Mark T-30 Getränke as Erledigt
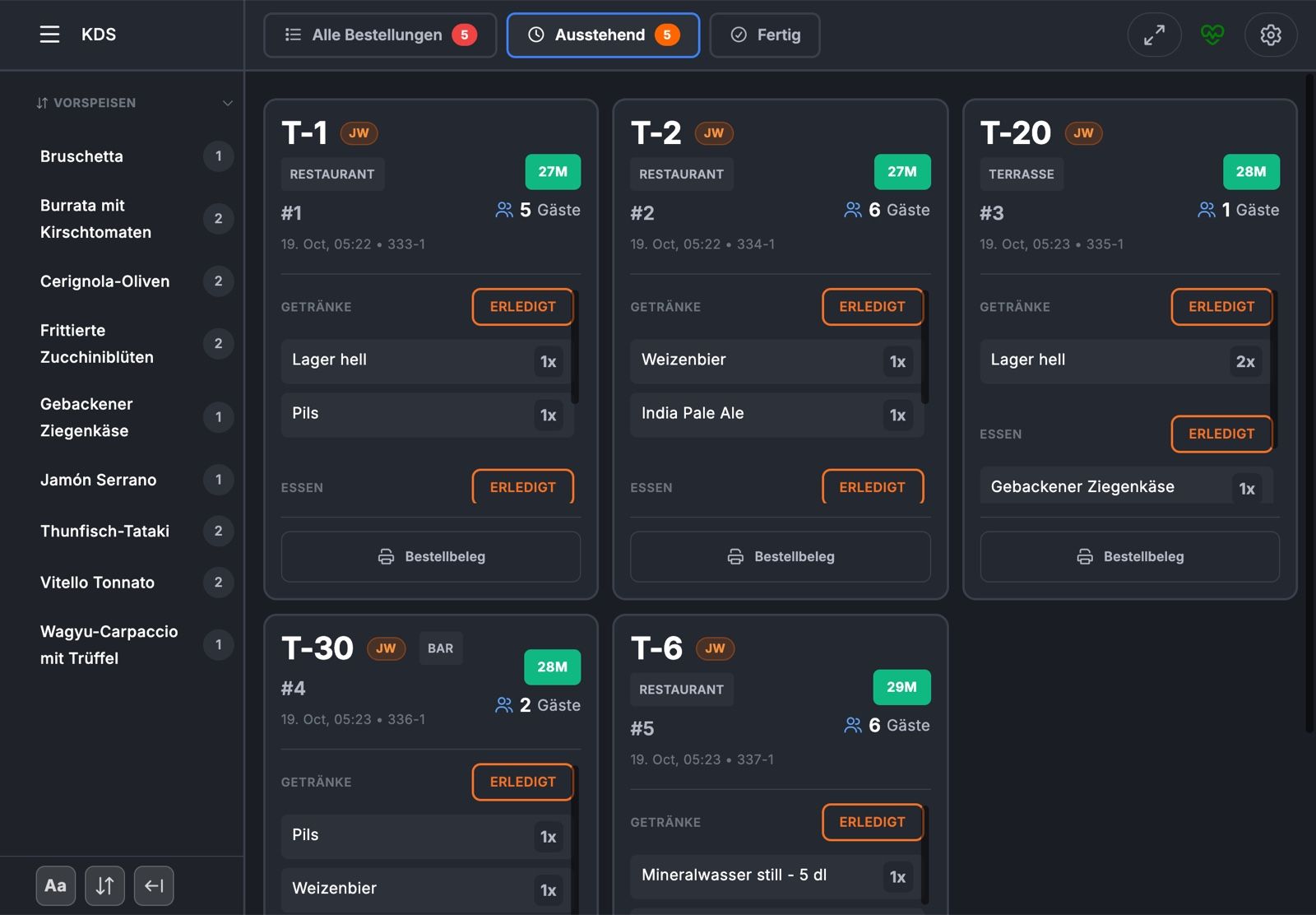This screenshot has height=915, width=1316. pos(523,782)
